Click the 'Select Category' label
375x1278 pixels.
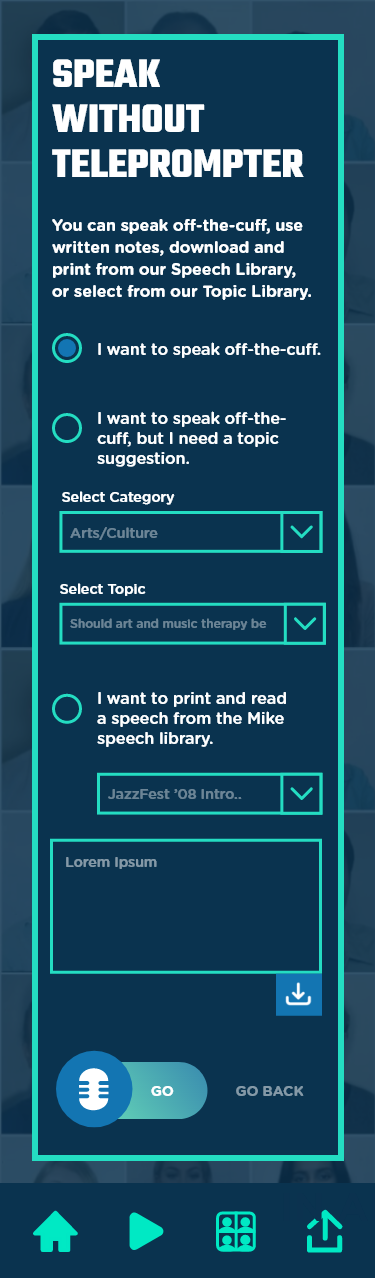118,497
